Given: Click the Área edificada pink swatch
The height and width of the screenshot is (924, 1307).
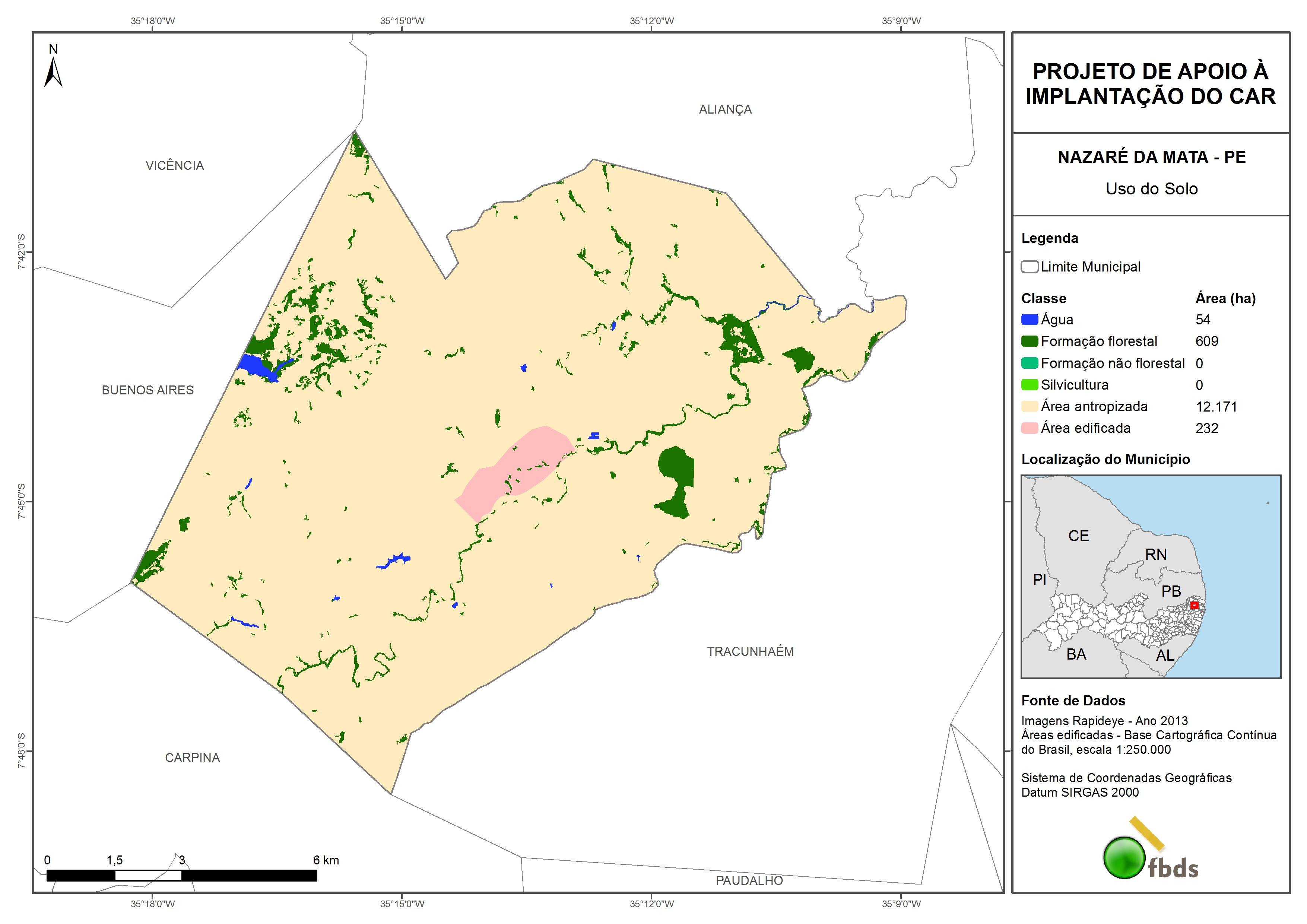Looking at the screenshot, I should pyautogui.click(x=1029, y=428).
